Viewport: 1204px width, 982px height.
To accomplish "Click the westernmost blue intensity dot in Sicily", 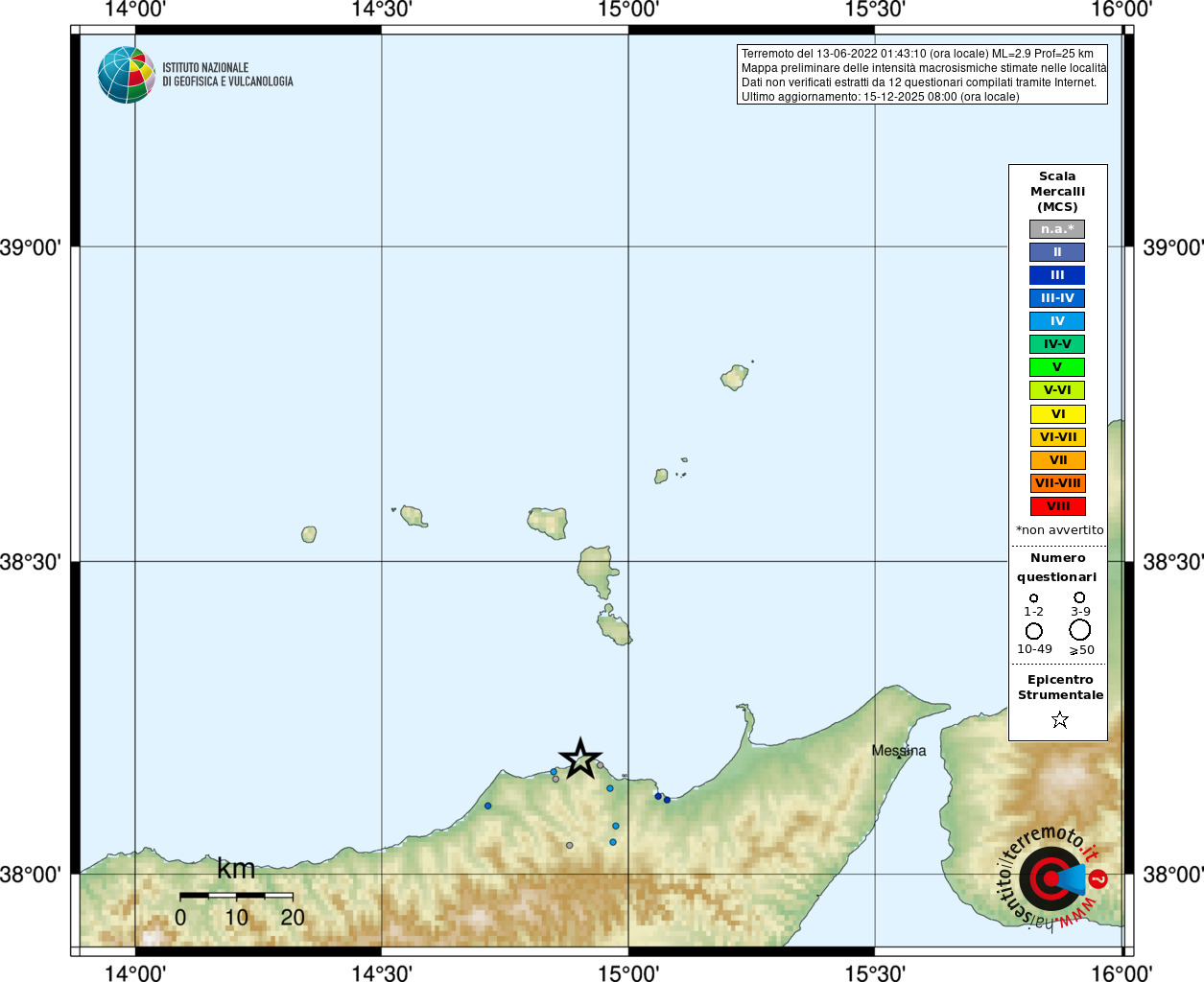I will click(x=488, y=806).
